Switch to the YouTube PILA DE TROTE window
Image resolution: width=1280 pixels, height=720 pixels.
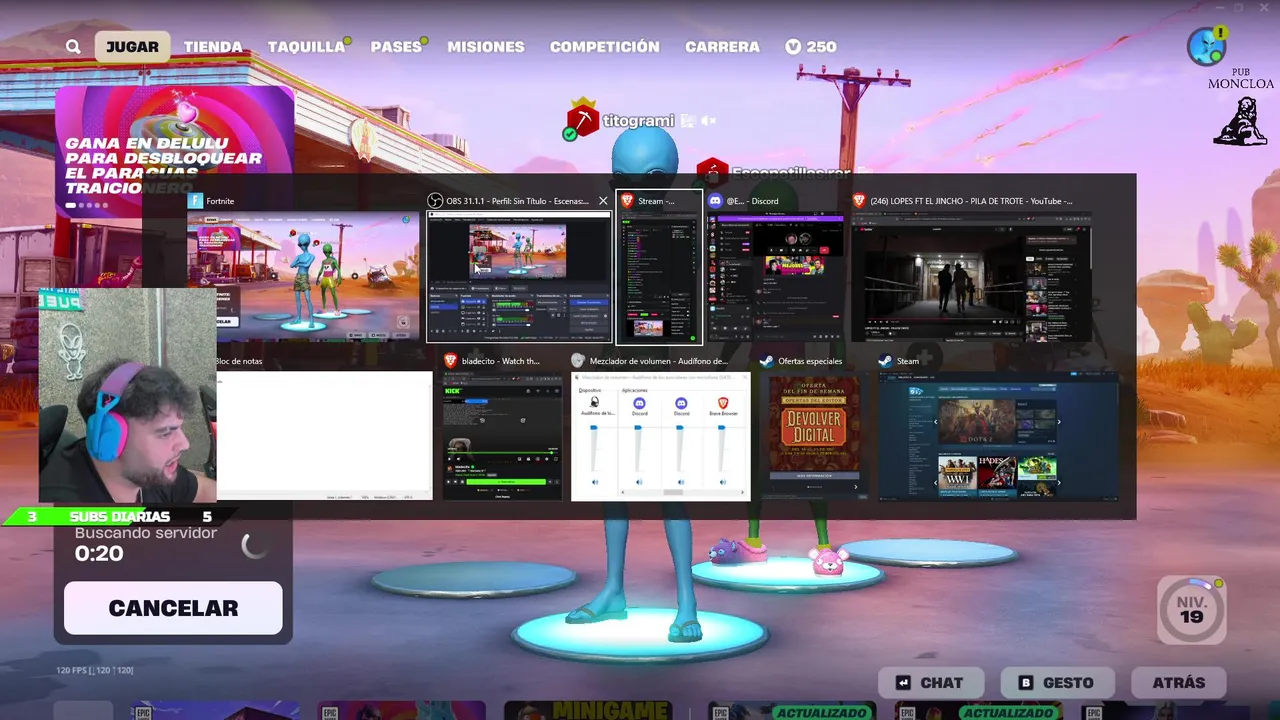pos(971,277)
